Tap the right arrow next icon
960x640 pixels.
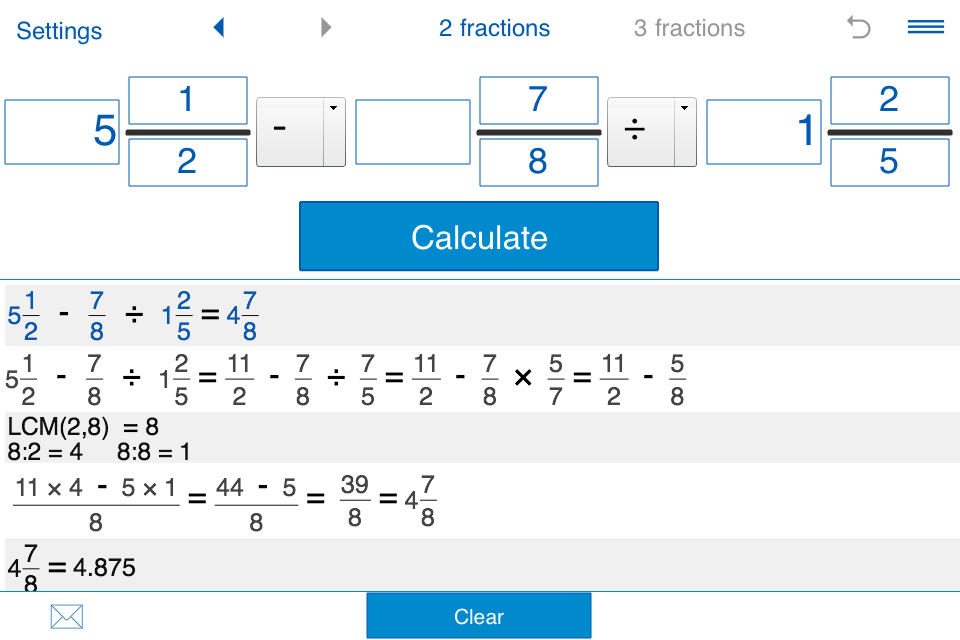(x=325, y=28)
